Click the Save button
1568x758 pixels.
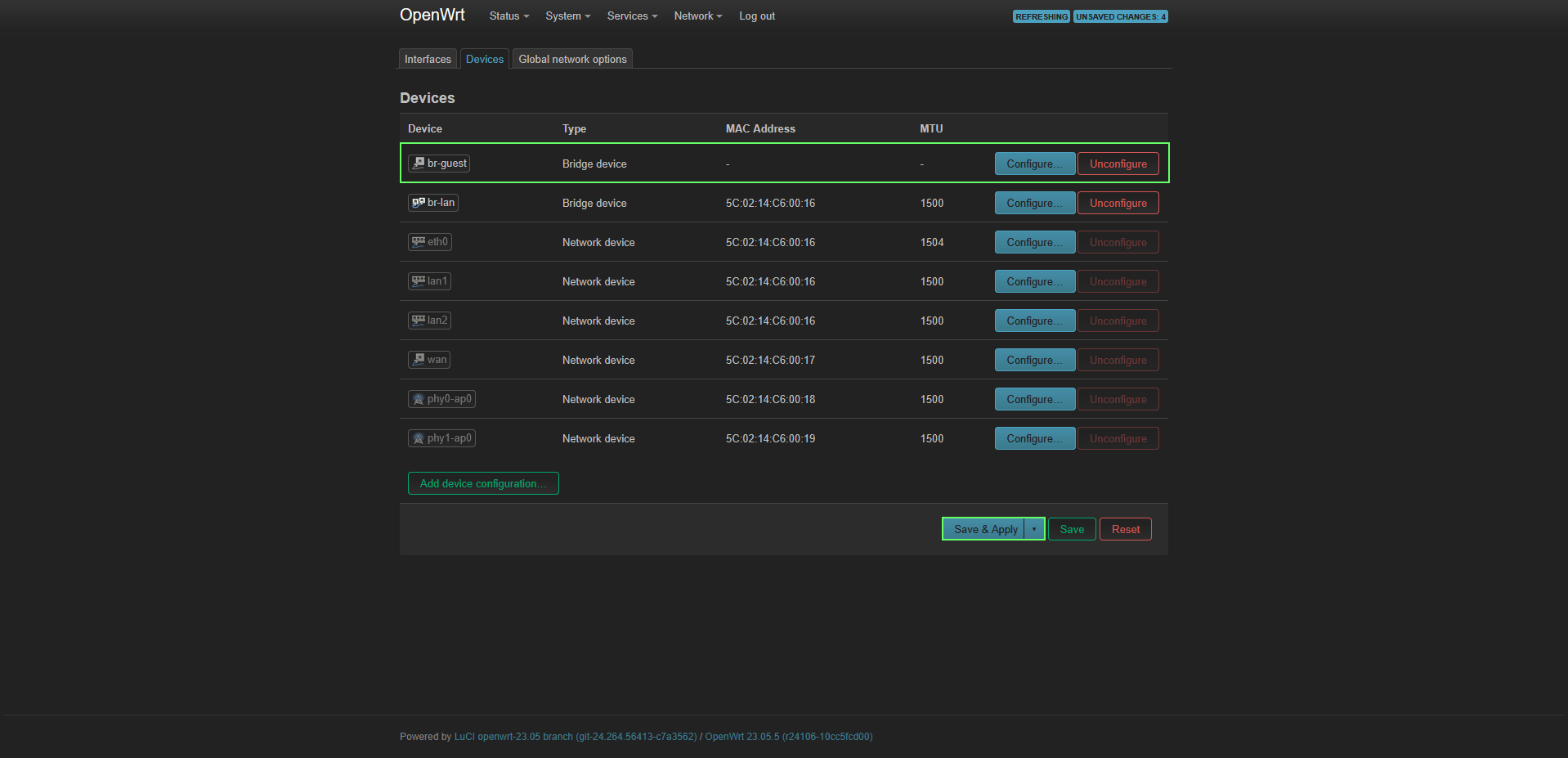tap(1072, 529)
